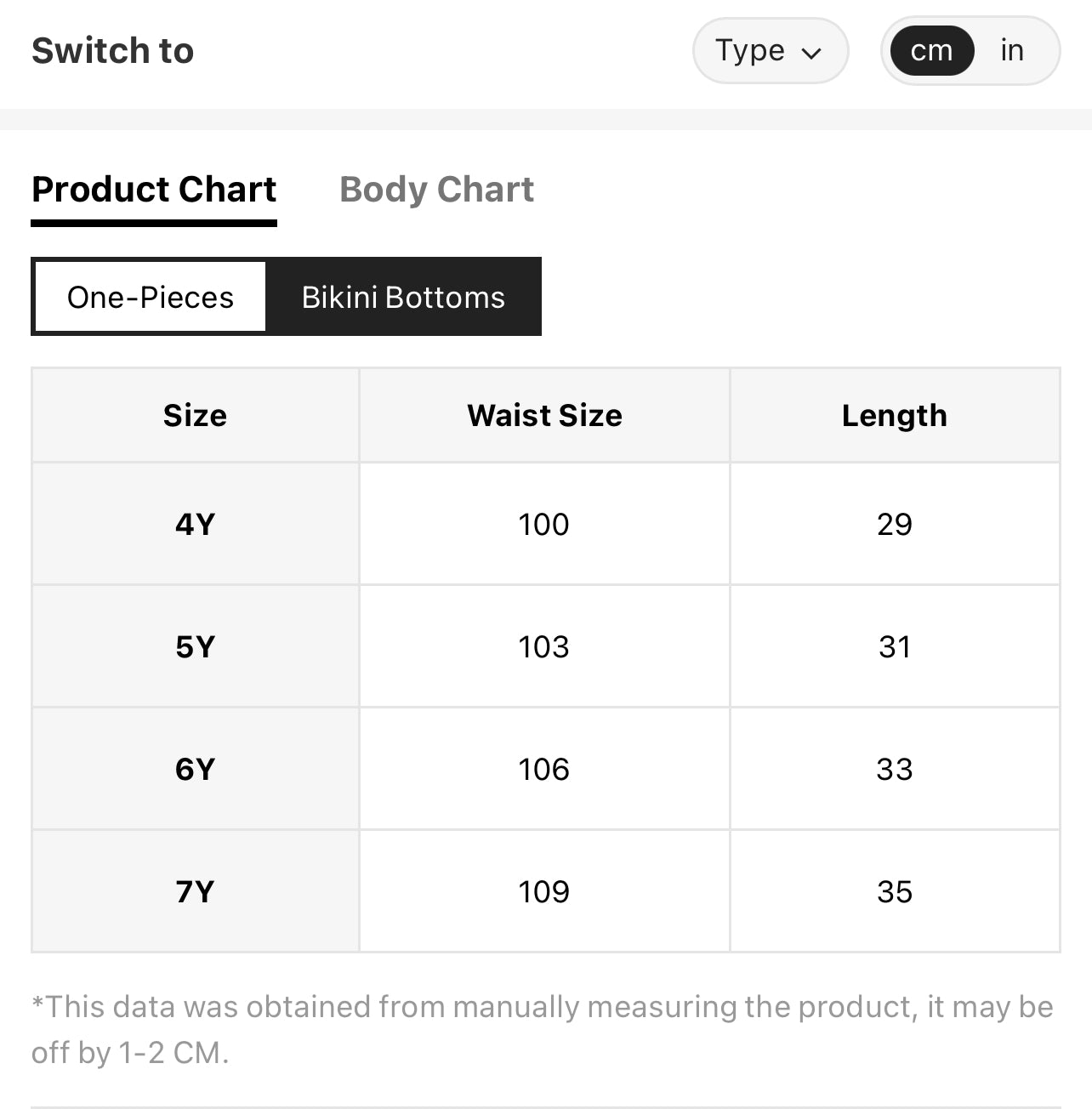Screen dimensions: 1092x1109
Task: Select the Product Chart tab
Action: point(154,190)
